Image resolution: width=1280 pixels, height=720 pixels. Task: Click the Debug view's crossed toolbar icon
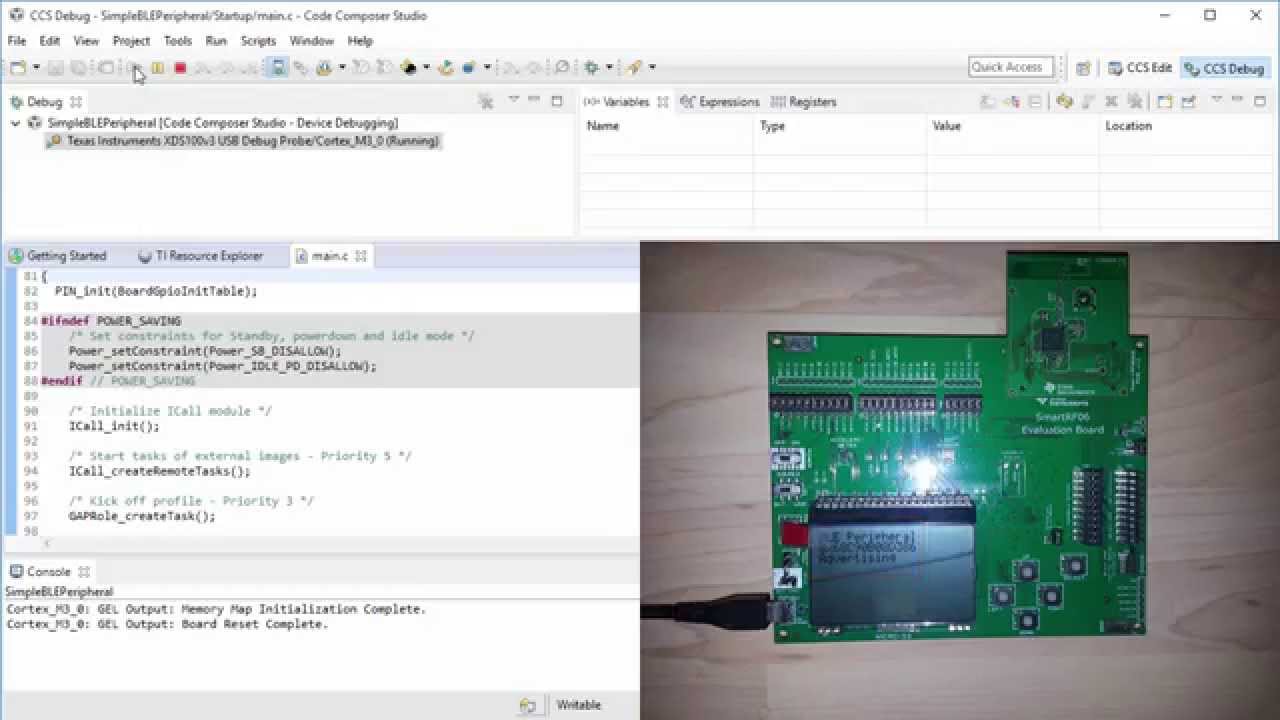pos(486,101)
